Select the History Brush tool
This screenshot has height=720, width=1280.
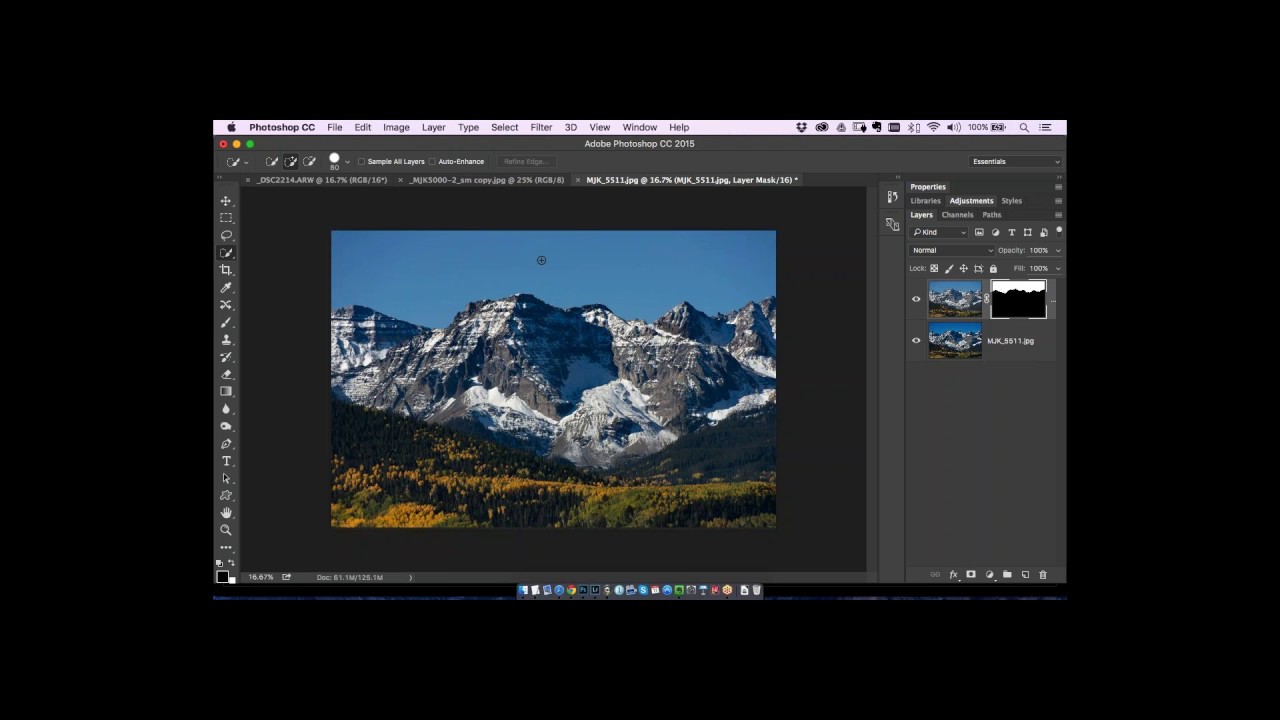(226, 357)
